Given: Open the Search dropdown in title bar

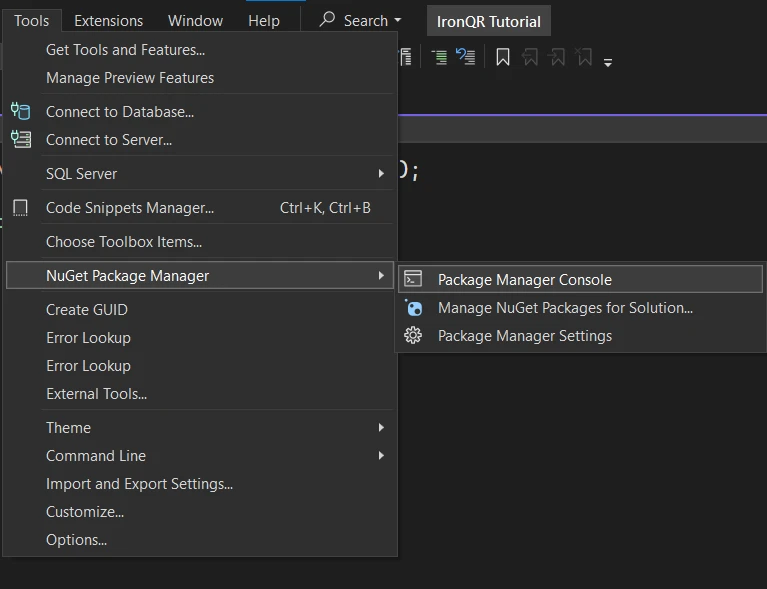Looking at the screenshot, I should (360, 20).
